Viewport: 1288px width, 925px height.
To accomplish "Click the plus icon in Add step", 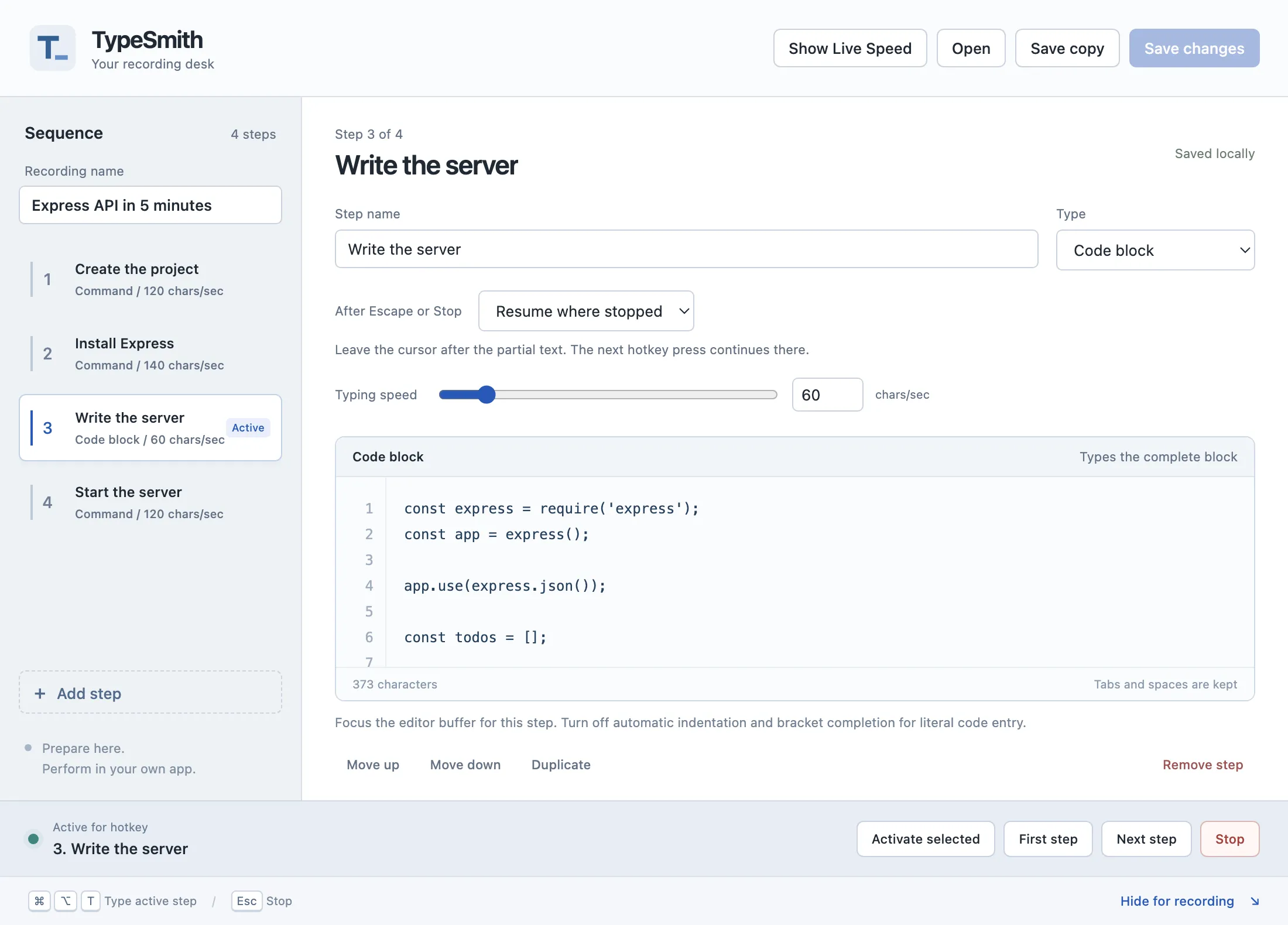I will click(x=40, y=693).
